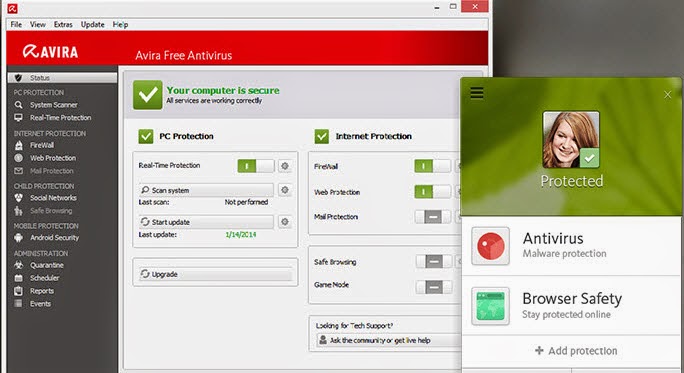Click the Quarantine label in sidebar
Image resolution: width=684 pixels, height=373 pixels.
click(47, 265)
